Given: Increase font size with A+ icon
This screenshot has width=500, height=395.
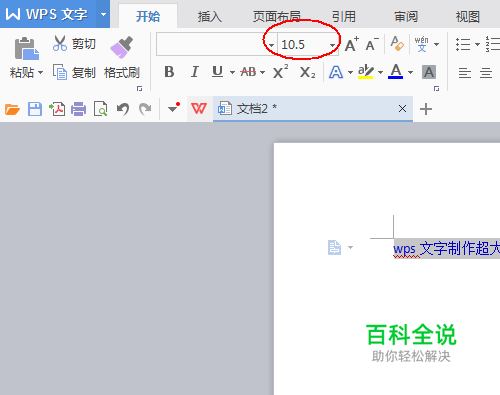Looking at the screenshot, I should coord(352,44).
